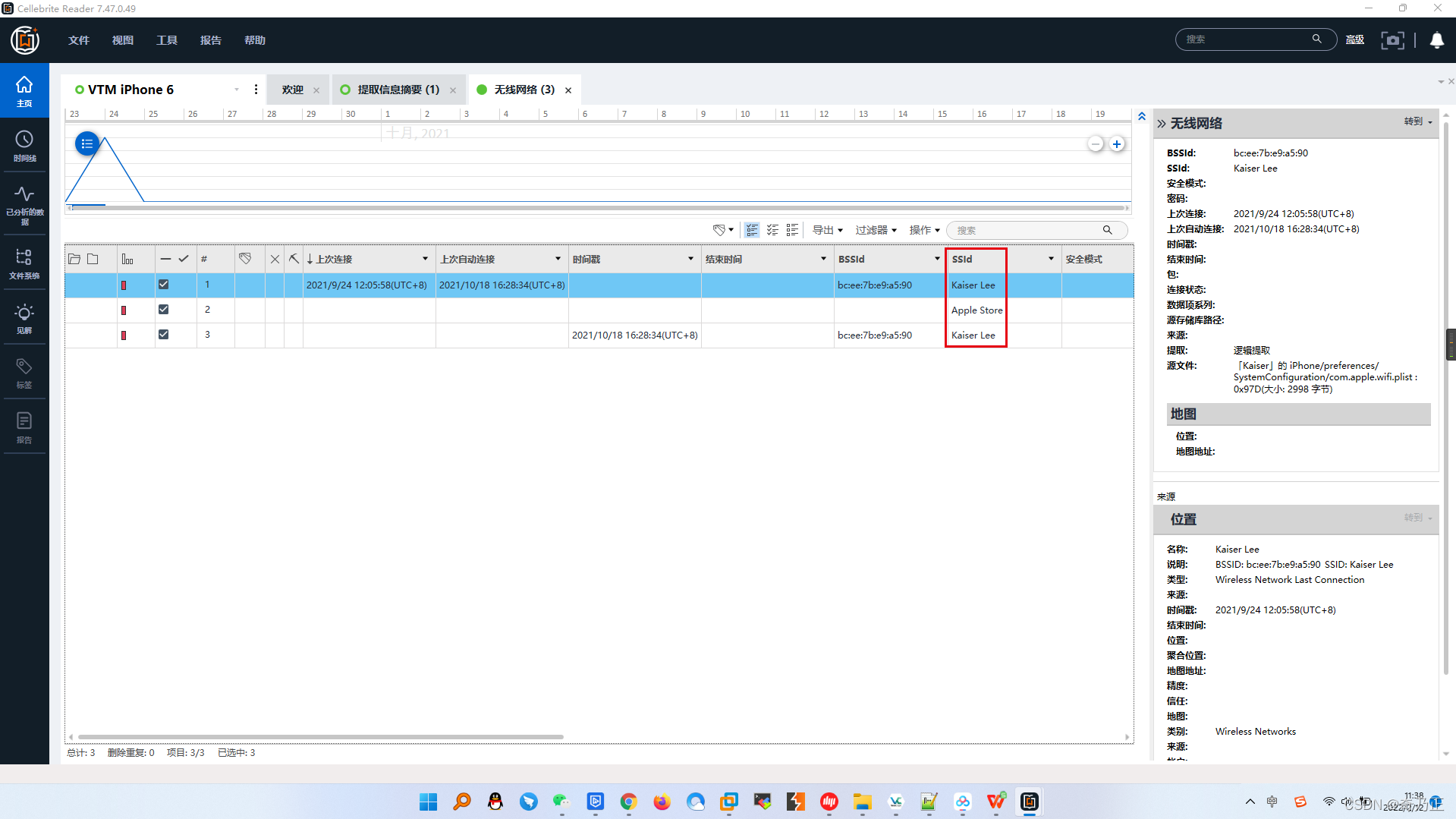Open the 报告 reports sidebar icon
This screenshot has width=1456, height=819.
[24, 428]
